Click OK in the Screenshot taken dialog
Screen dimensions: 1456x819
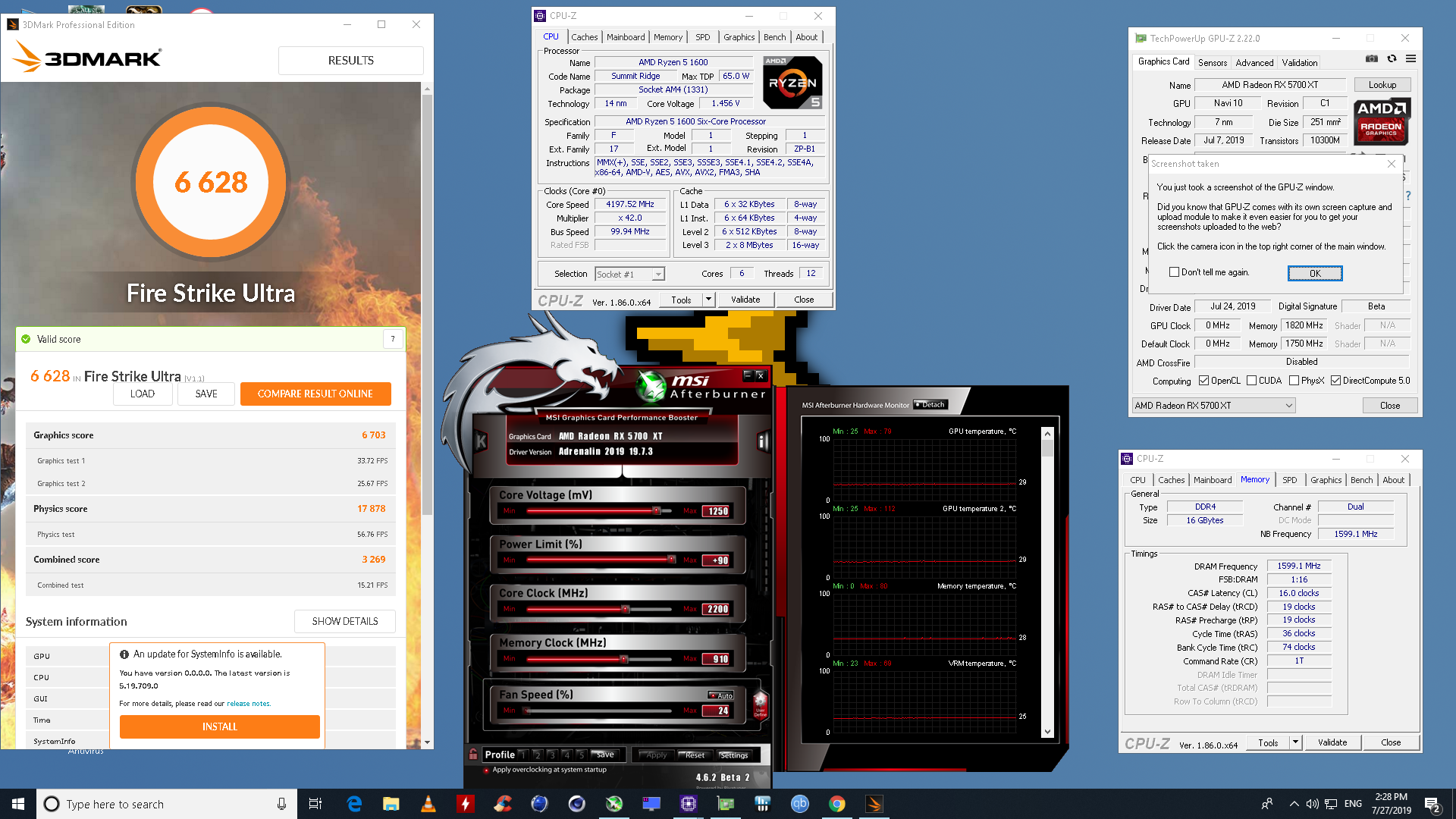1315,273
